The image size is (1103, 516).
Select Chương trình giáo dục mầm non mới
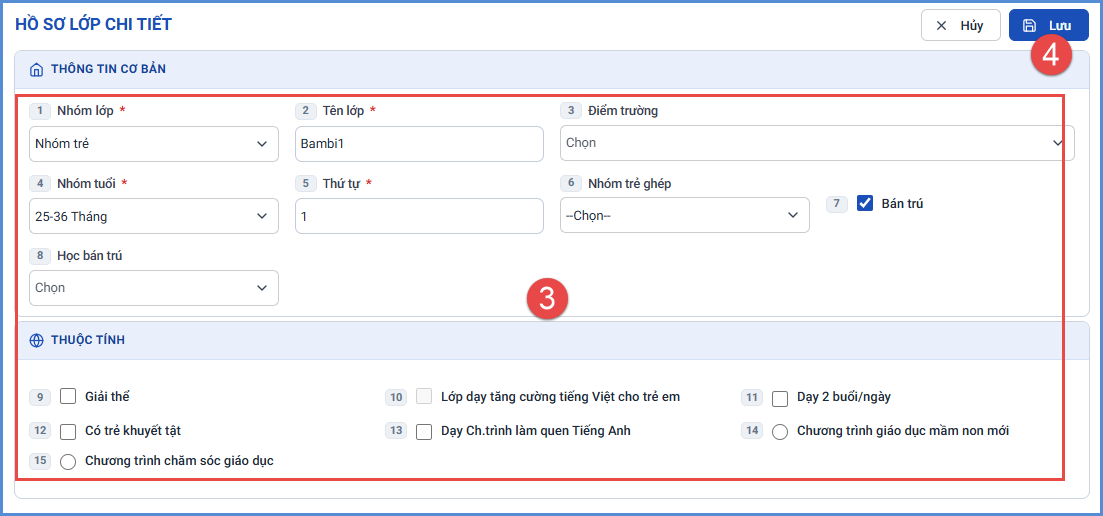(779, 432)
